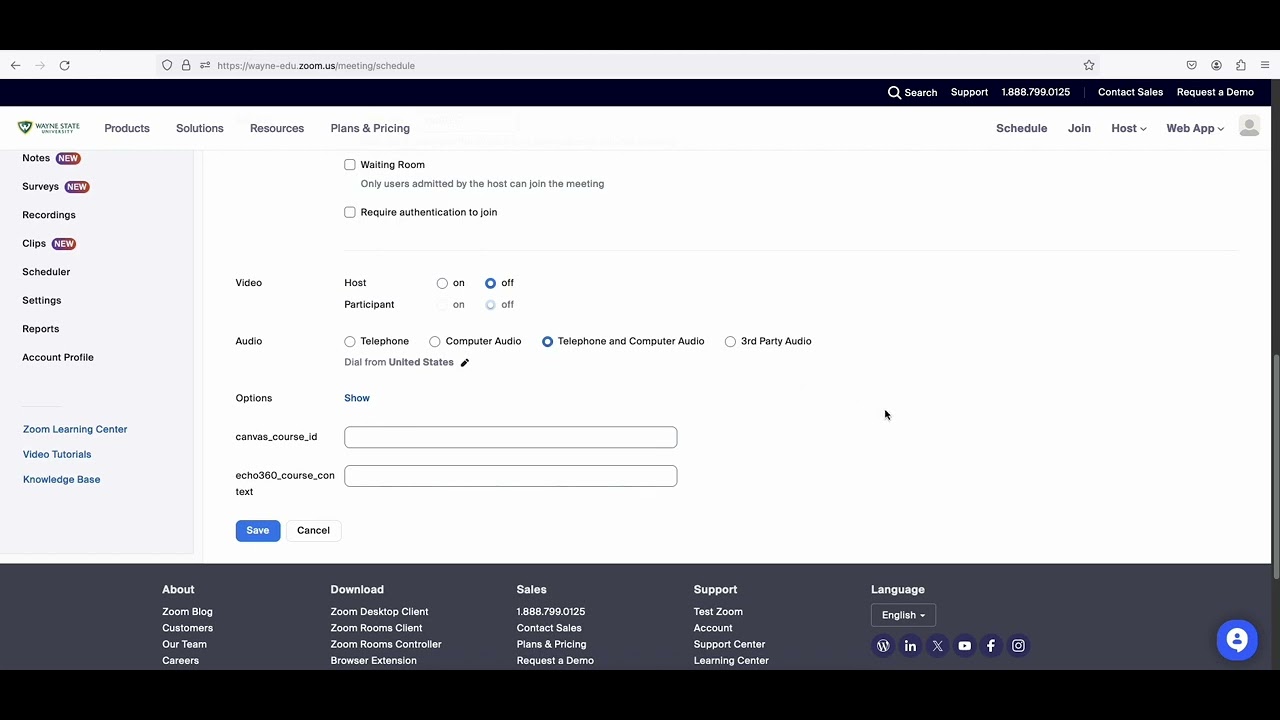
Task: Click Join in top navigation
Action: pyautogui.click(x=1079, y=128)
